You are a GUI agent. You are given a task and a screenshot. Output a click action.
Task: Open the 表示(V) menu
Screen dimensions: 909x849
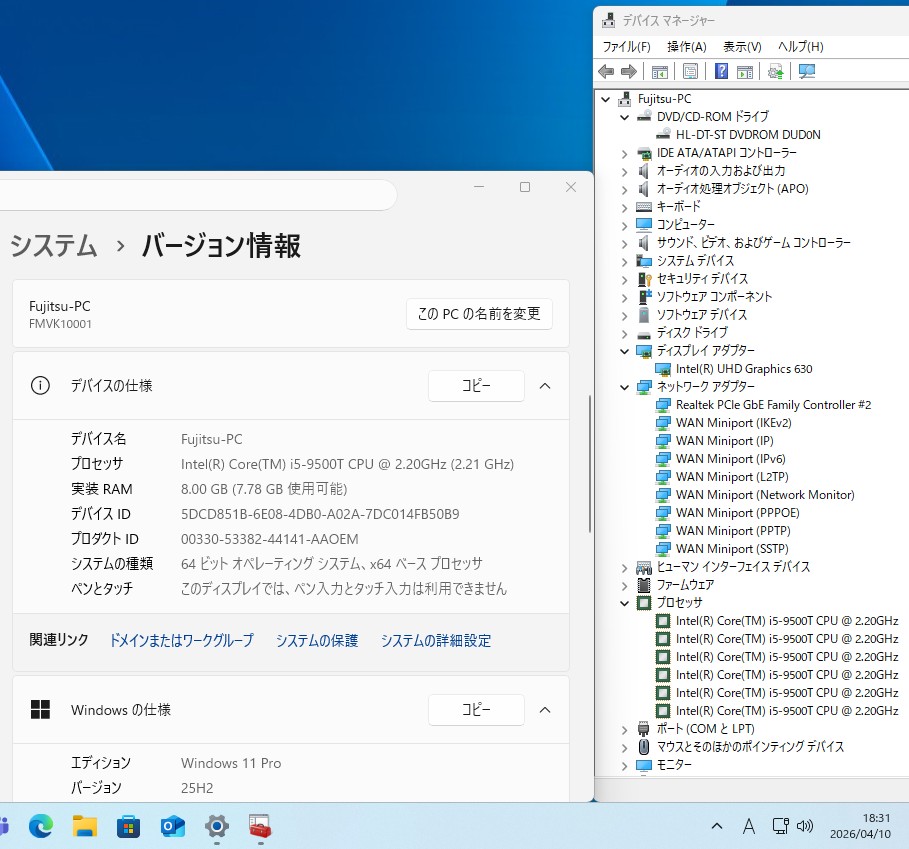[x=742, y=47]
